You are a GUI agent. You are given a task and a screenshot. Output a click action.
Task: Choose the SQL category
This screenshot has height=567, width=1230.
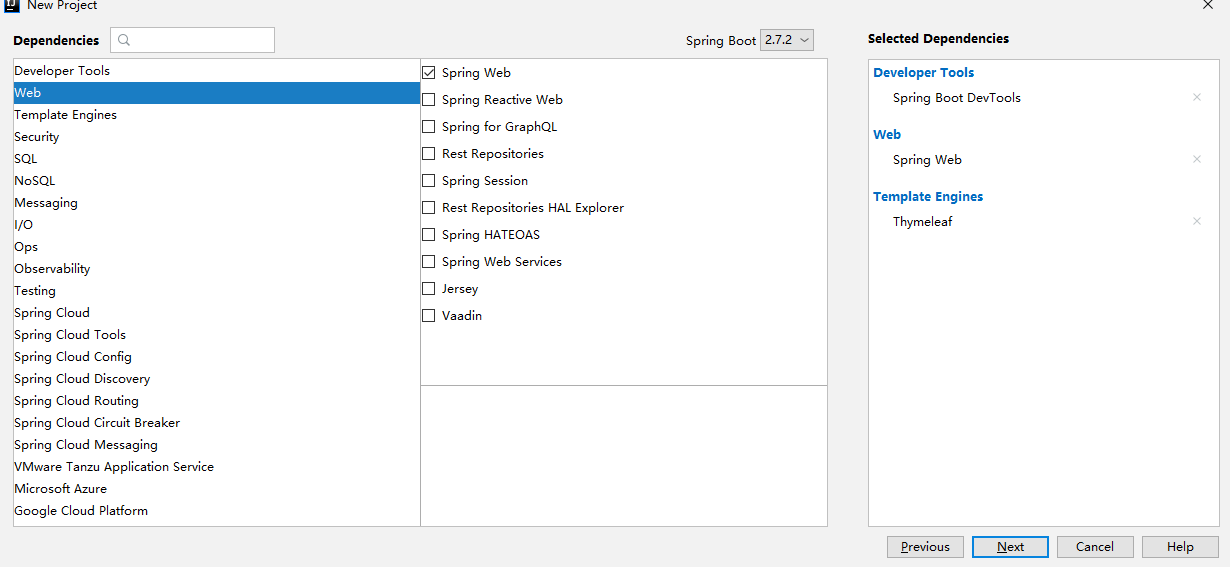[x=216, y=159]
